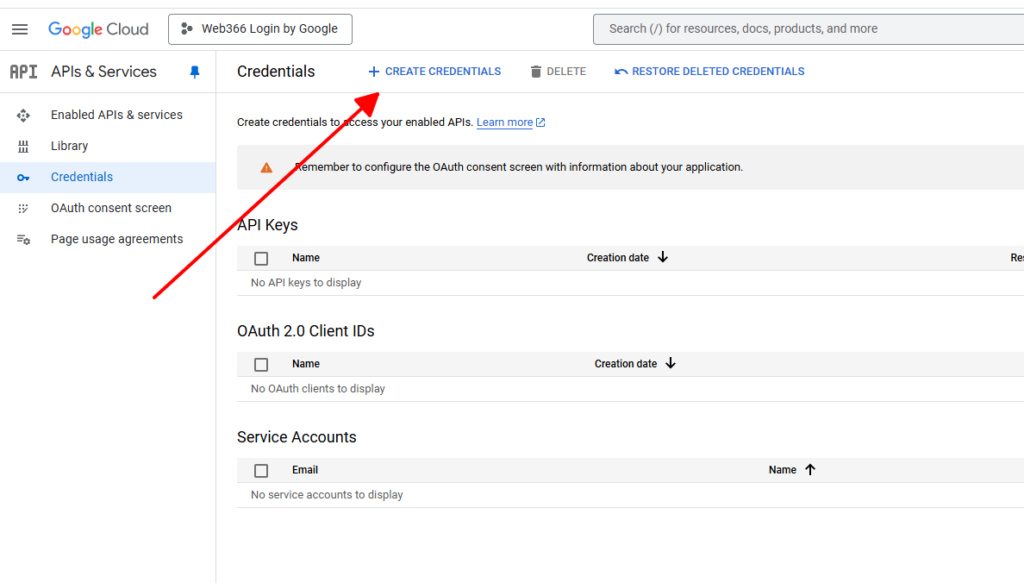Viewport: 1024px width, 583px height.
Task: Sort API Keys by Name column
Action: pyautogui.click(x=306, y=258)
